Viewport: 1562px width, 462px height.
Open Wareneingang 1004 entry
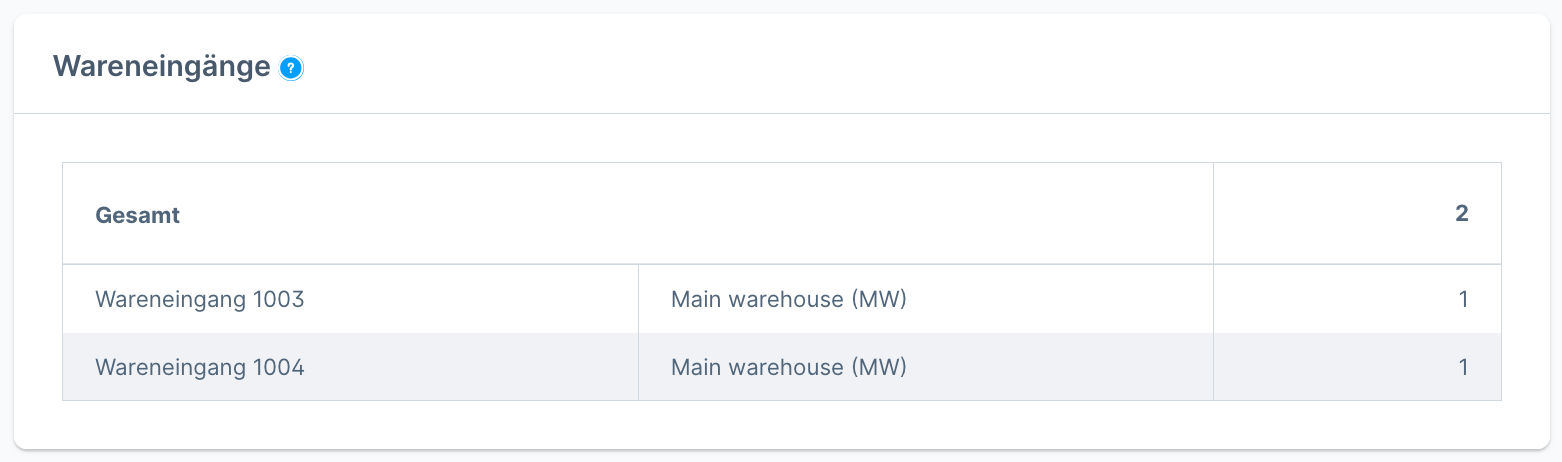[x=199, y=367]
